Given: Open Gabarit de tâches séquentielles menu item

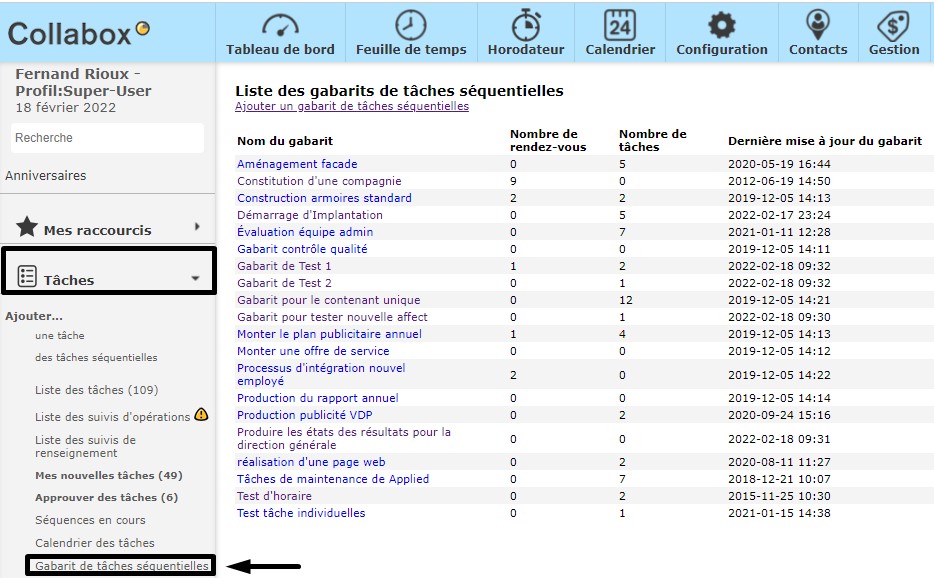Looking at the screenshot, I should [121, 566].
